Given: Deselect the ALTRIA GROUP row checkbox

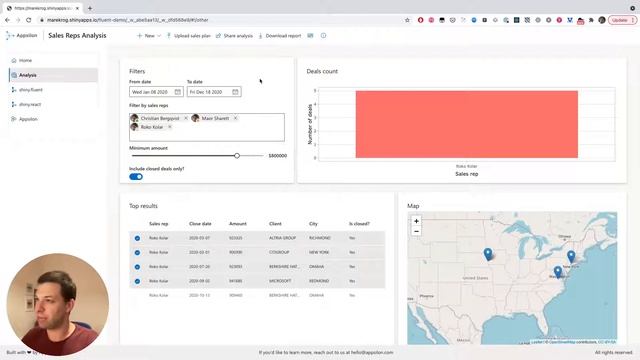Looking at the screenshot, I should pos(137,238).
